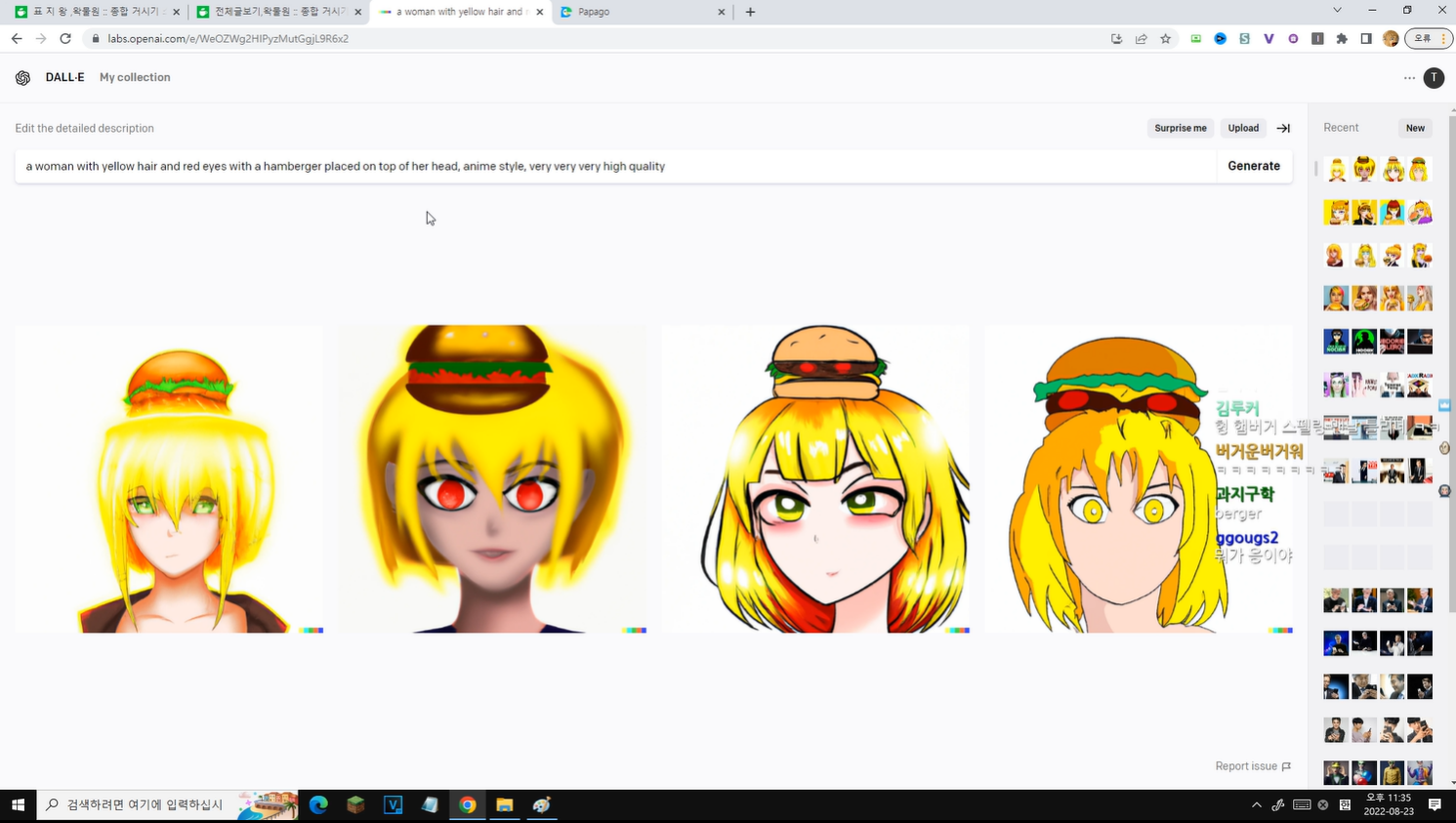Open a new browser tab
The width and height of the screenshot is (1456, 823).
coord(750,12)
